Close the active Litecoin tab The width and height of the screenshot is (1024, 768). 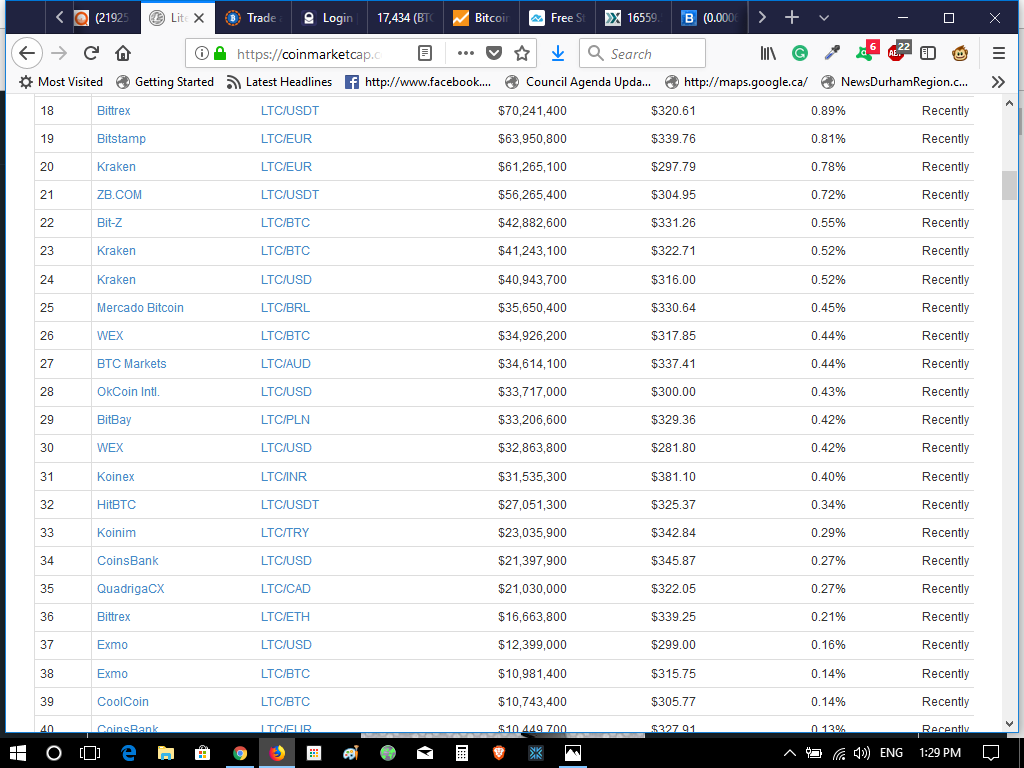[x=199, y=18]
